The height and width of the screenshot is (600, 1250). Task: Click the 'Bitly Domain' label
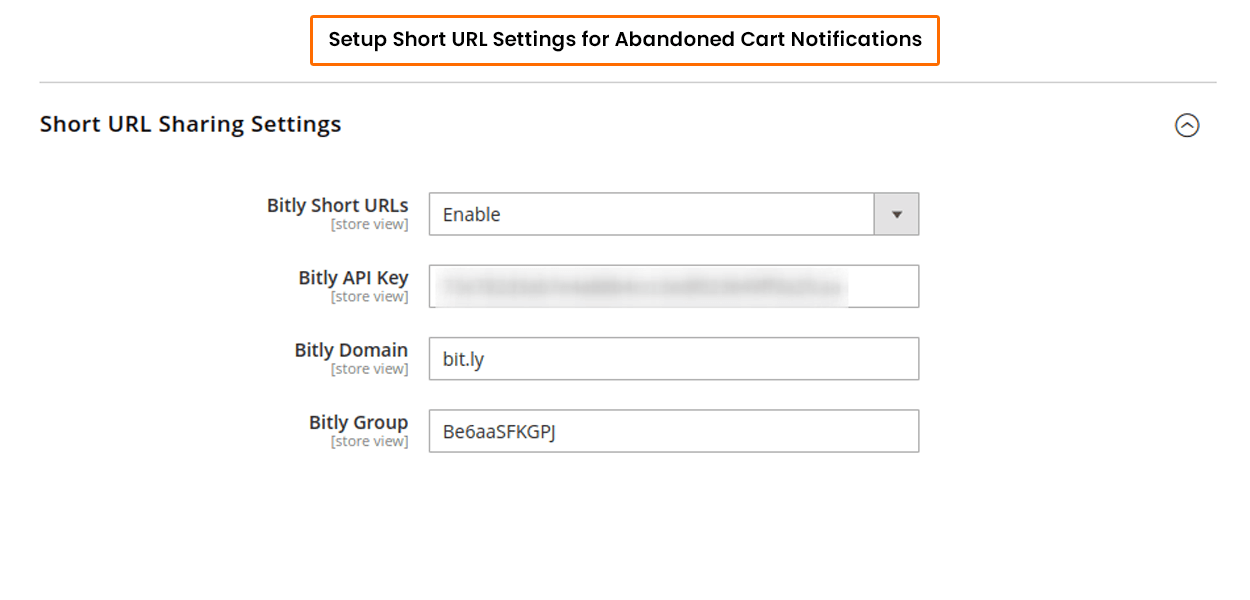coord(351,350)
